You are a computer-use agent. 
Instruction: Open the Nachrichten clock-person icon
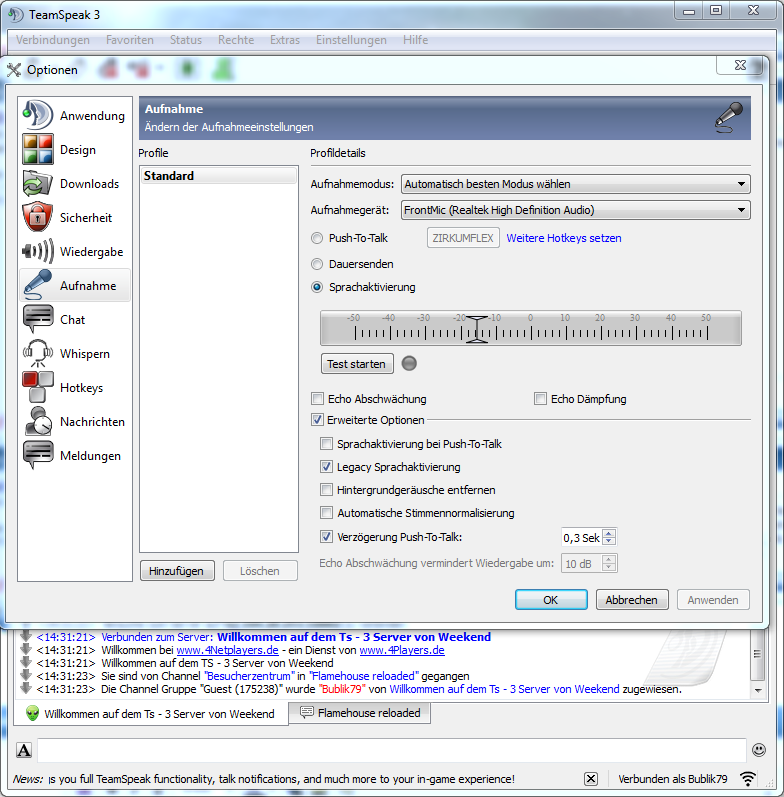38,421
